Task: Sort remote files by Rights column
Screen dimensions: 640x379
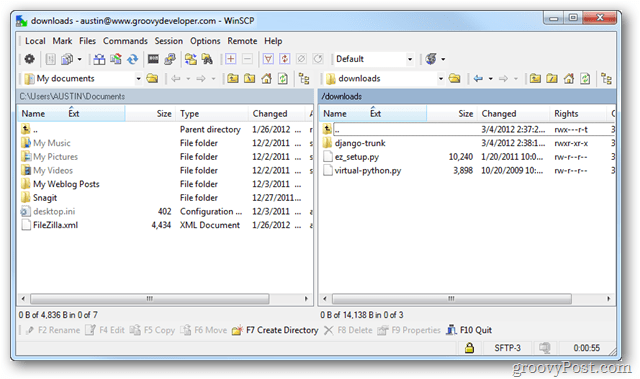Action: pos(578,113)
